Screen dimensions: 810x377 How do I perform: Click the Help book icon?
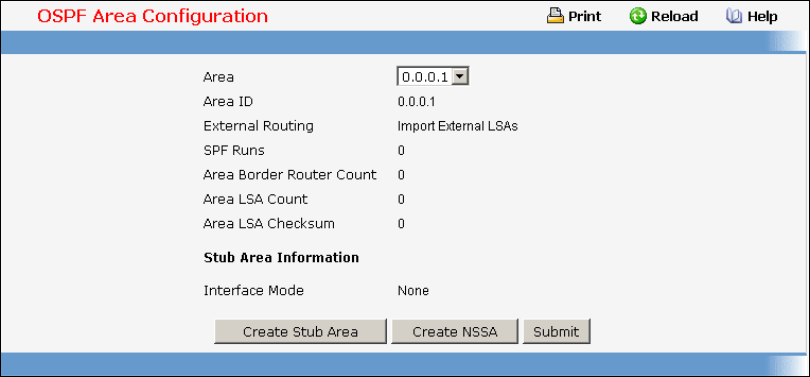click(734, 17)
